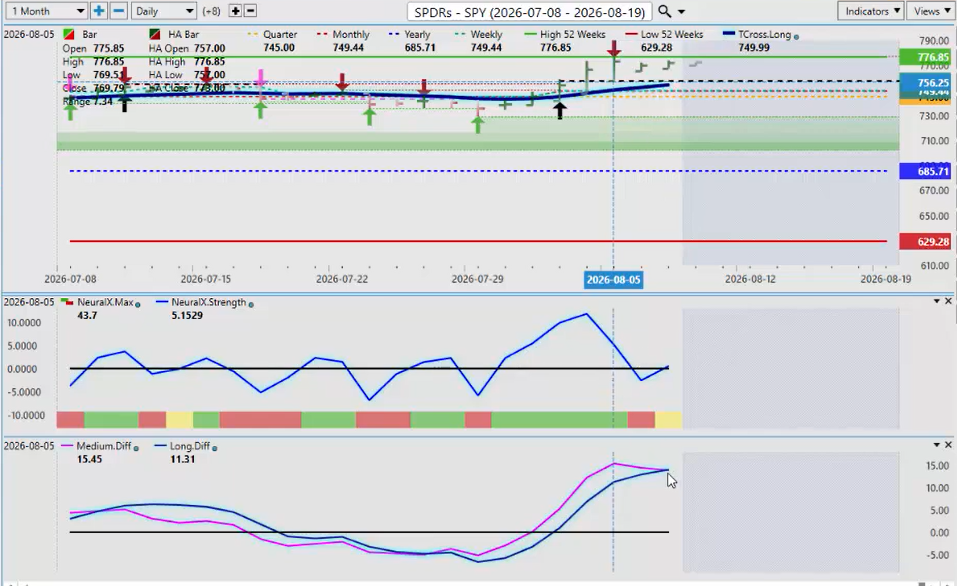Click the black minus forecast-days button
957x586 pixels.
[x=250, y=11]
